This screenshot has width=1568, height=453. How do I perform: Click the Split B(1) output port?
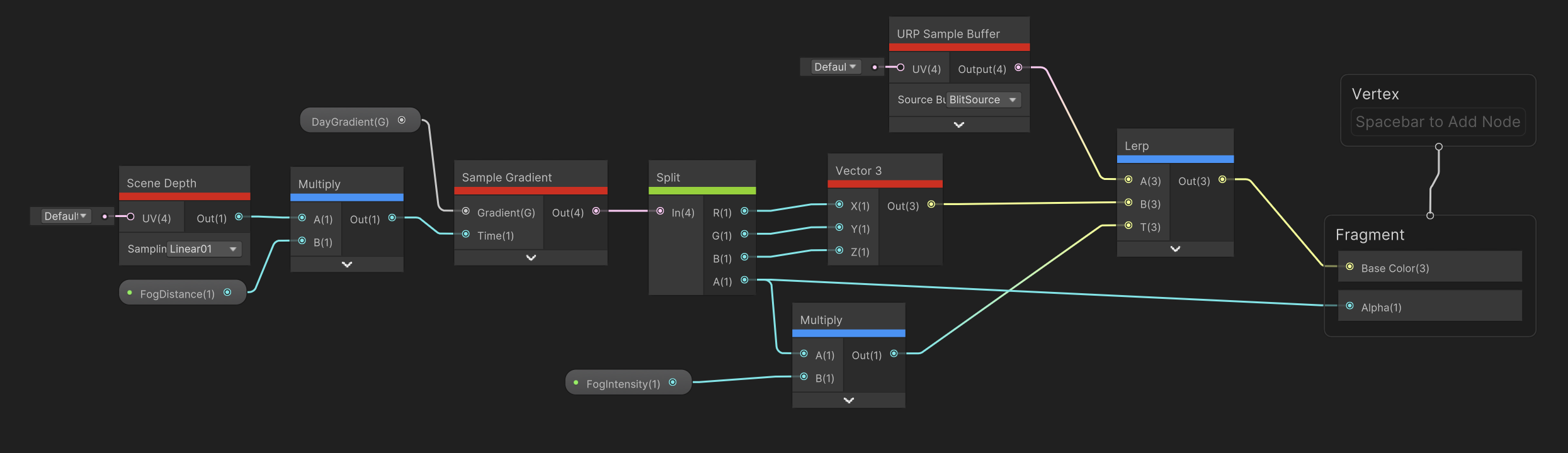click(744, 257)
